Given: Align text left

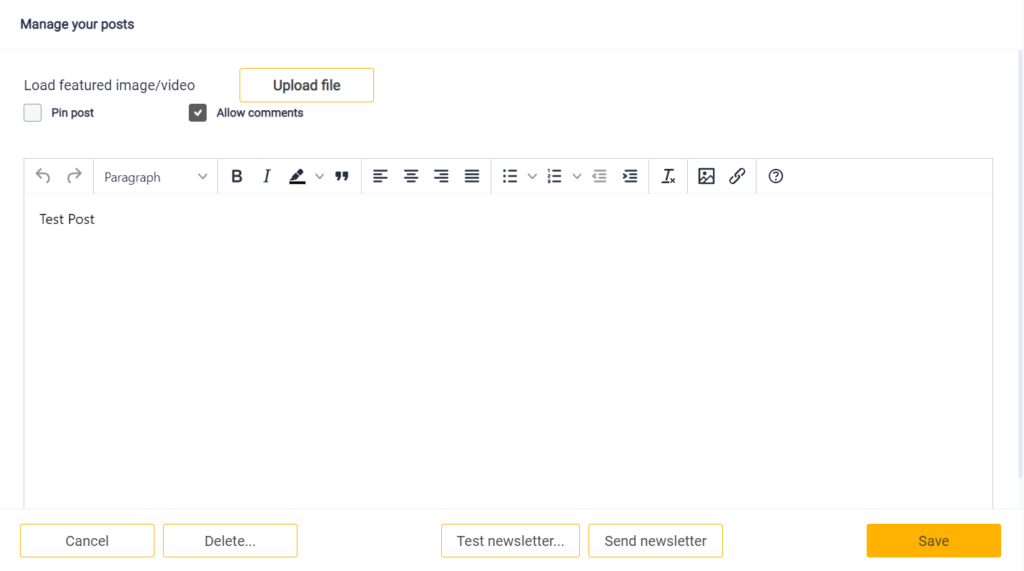Looking at the screenshot, I should (x=380, y=176).
